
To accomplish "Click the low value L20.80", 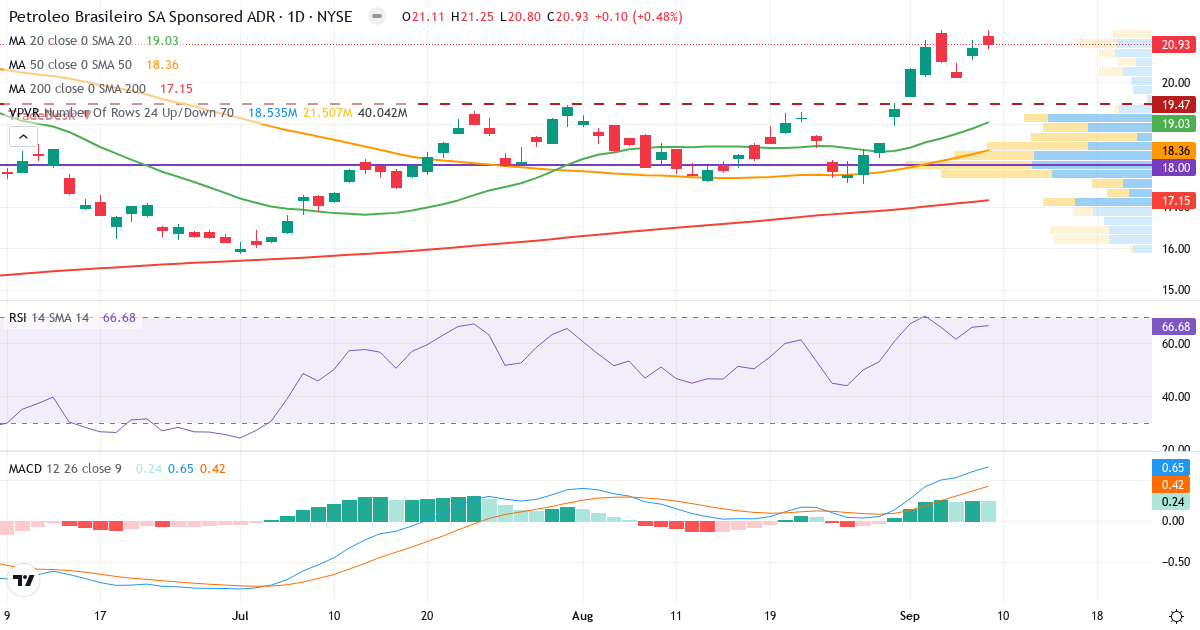I will (520, 16).
